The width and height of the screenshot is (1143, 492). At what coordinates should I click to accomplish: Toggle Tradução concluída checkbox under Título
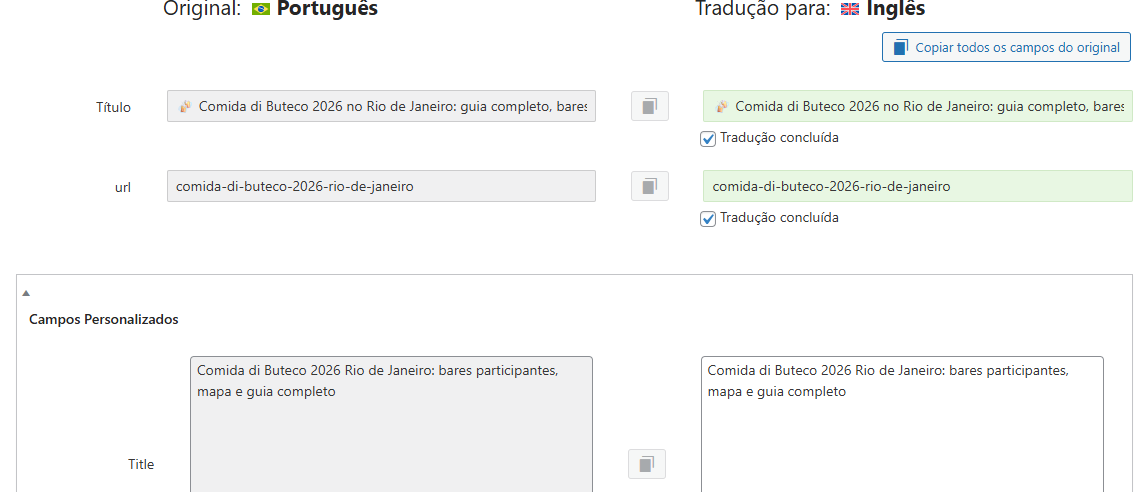click(708, 138)
